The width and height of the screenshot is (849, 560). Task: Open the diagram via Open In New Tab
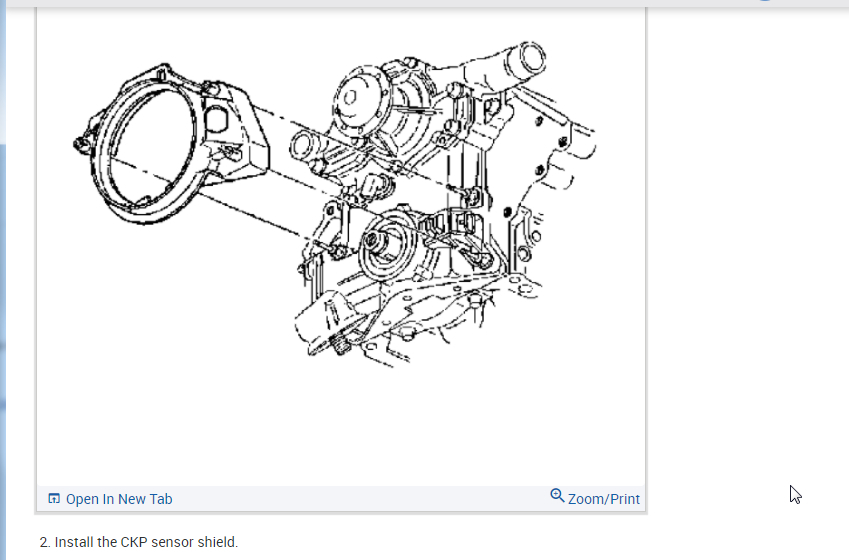(110, 499)
